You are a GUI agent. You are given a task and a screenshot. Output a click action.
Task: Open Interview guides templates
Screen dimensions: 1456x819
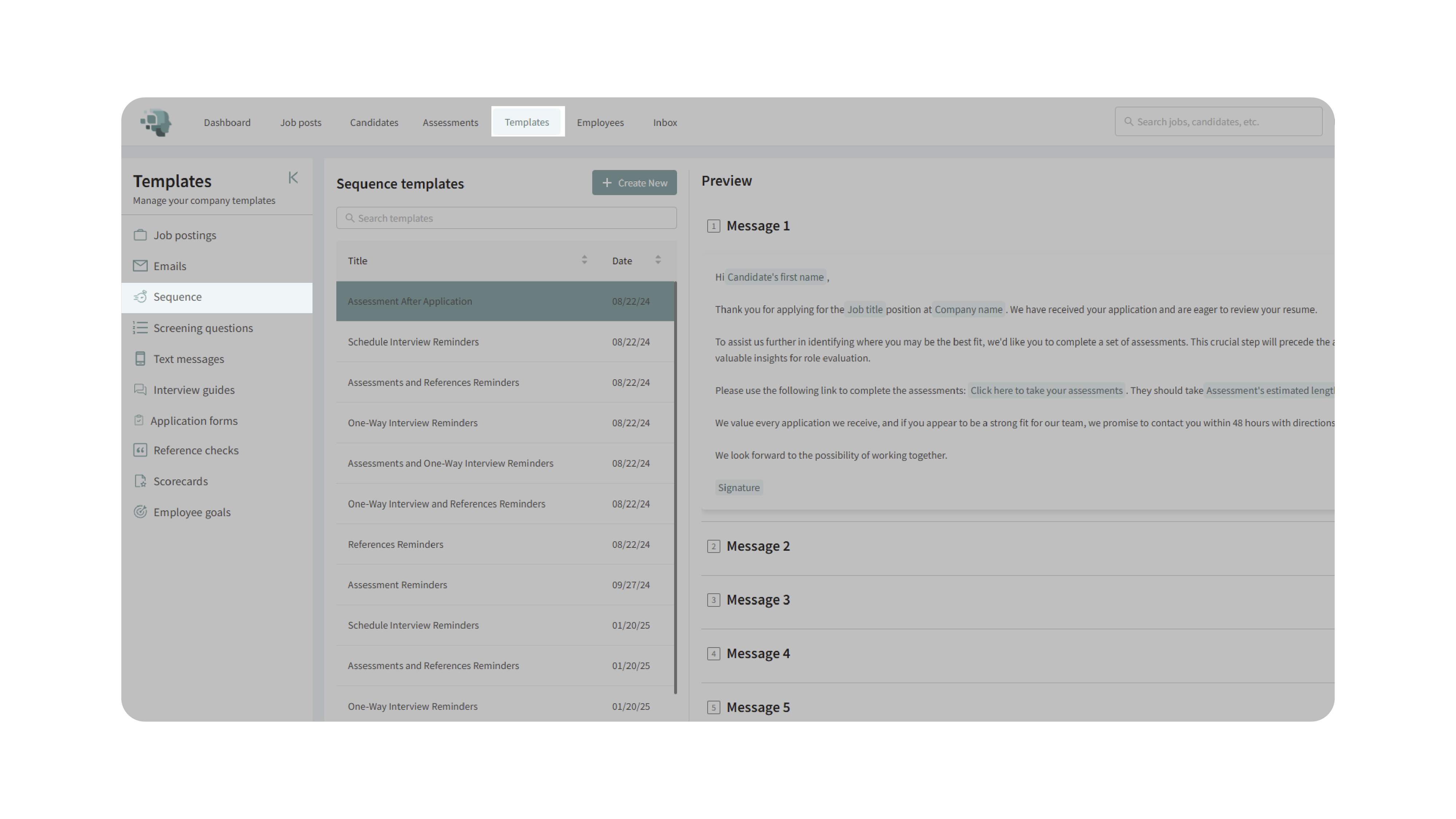tap(193, 390)
